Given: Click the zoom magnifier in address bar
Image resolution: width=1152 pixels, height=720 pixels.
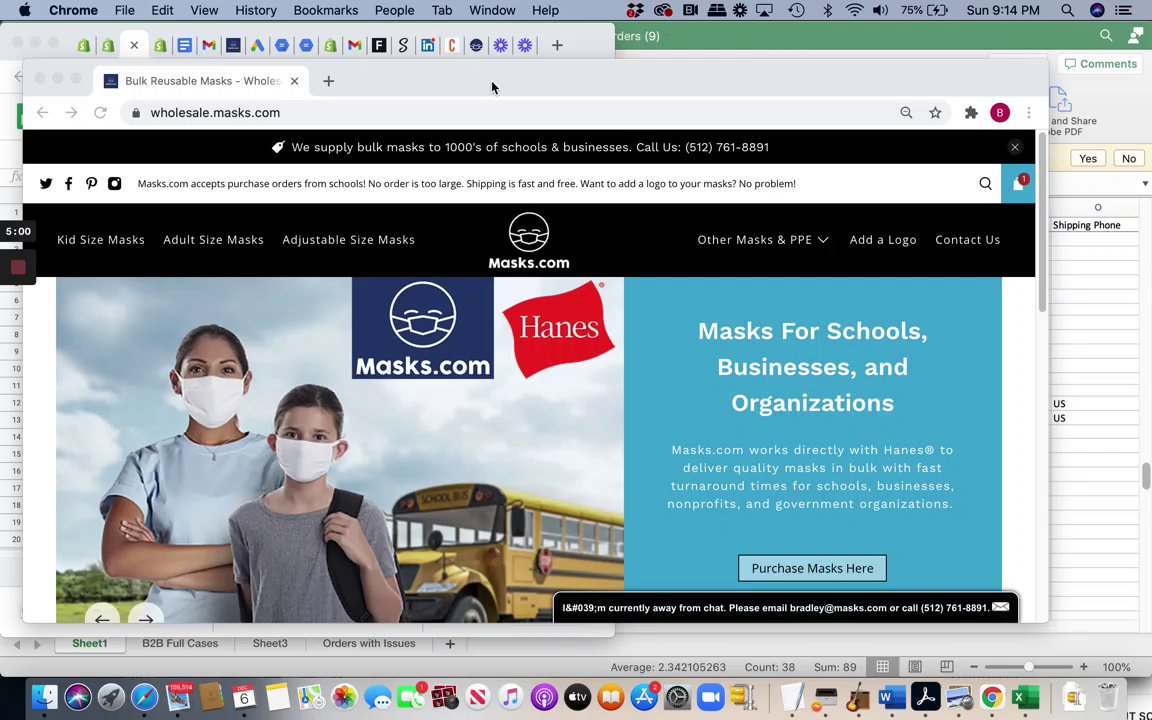Looking at the screenshot, I should [906, 112].
